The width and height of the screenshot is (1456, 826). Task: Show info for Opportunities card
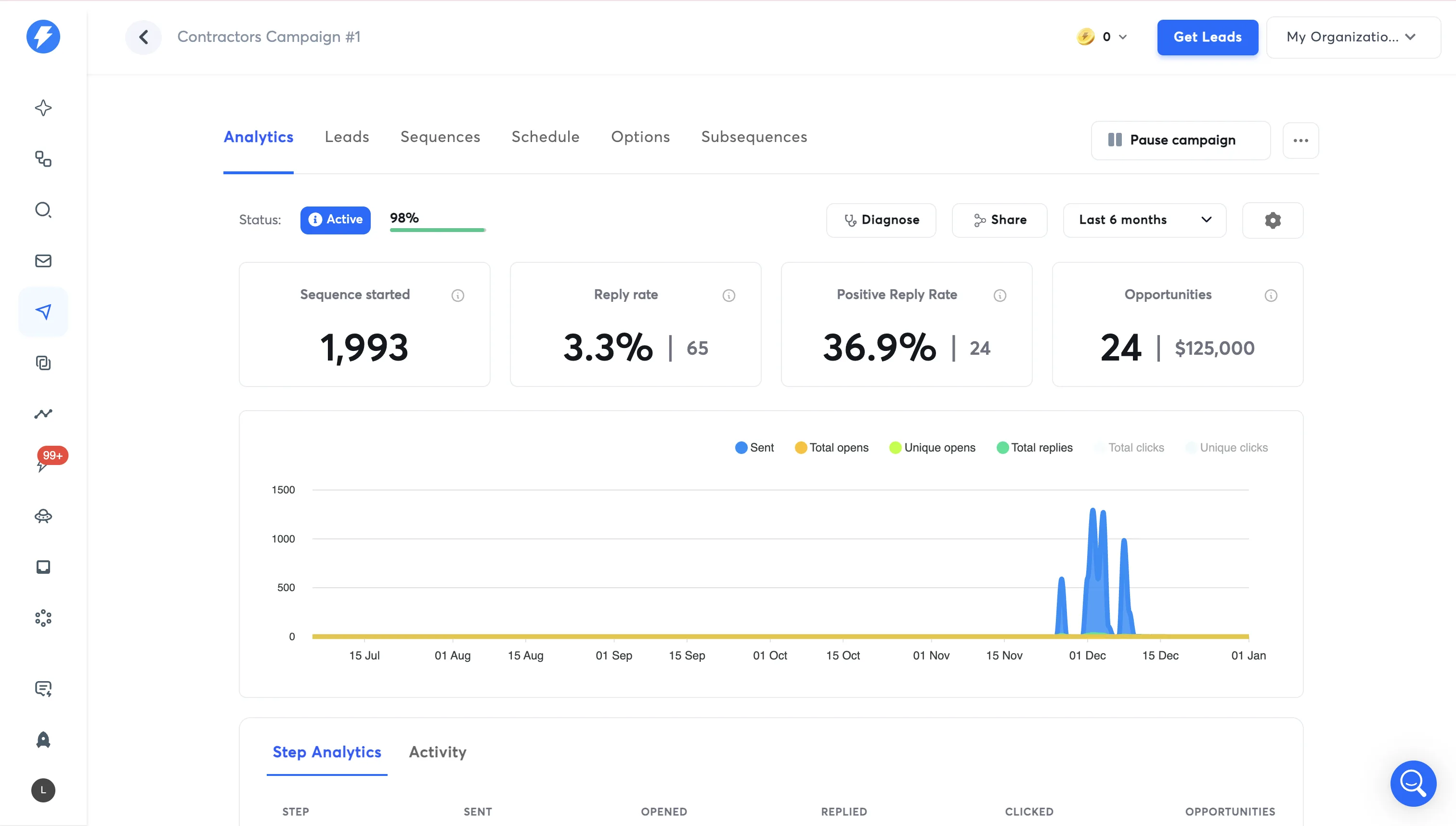pyautogui.click(x=1271, y=296)
